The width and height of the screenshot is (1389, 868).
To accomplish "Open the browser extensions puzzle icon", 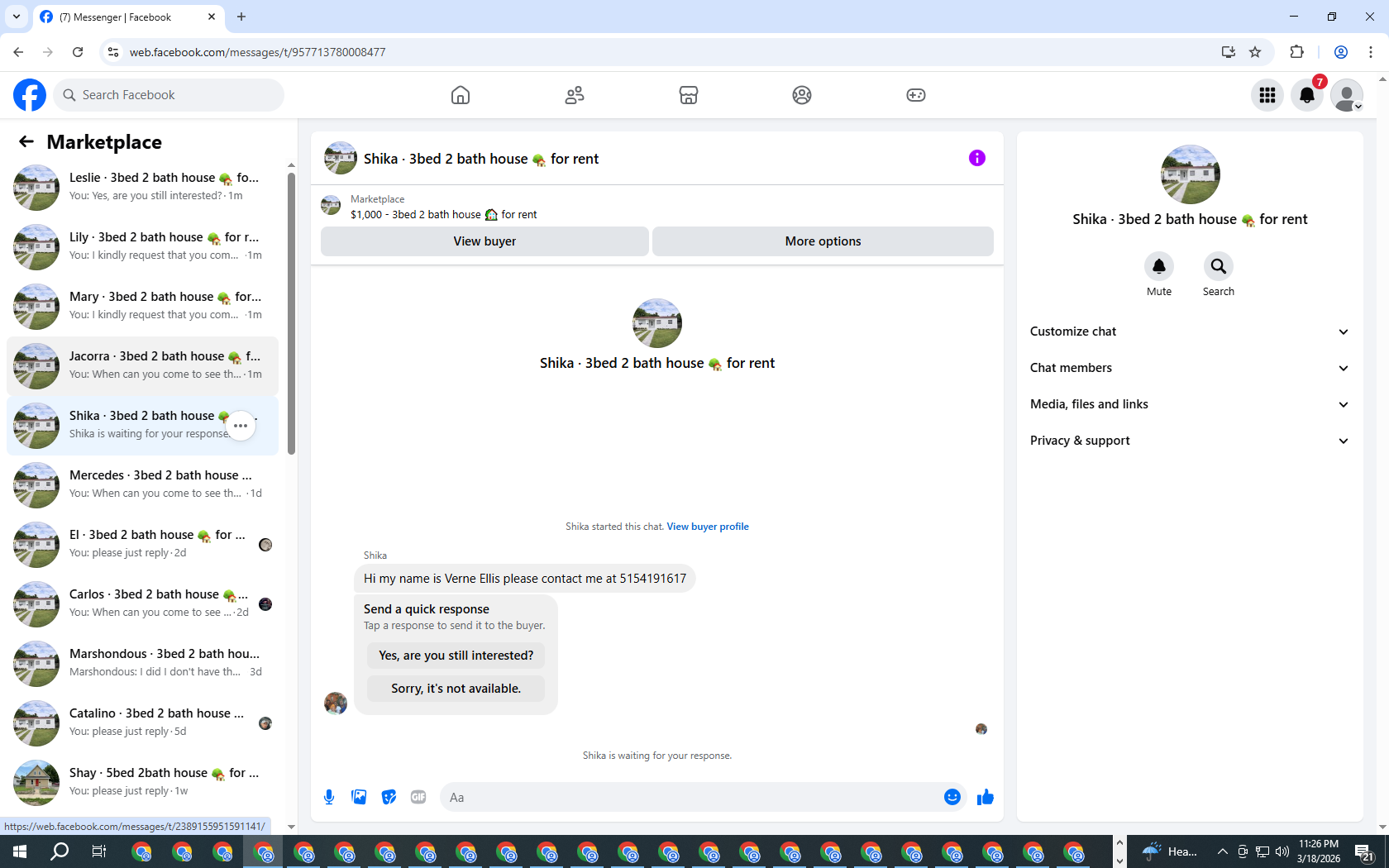I will [x=1297, y=52].
